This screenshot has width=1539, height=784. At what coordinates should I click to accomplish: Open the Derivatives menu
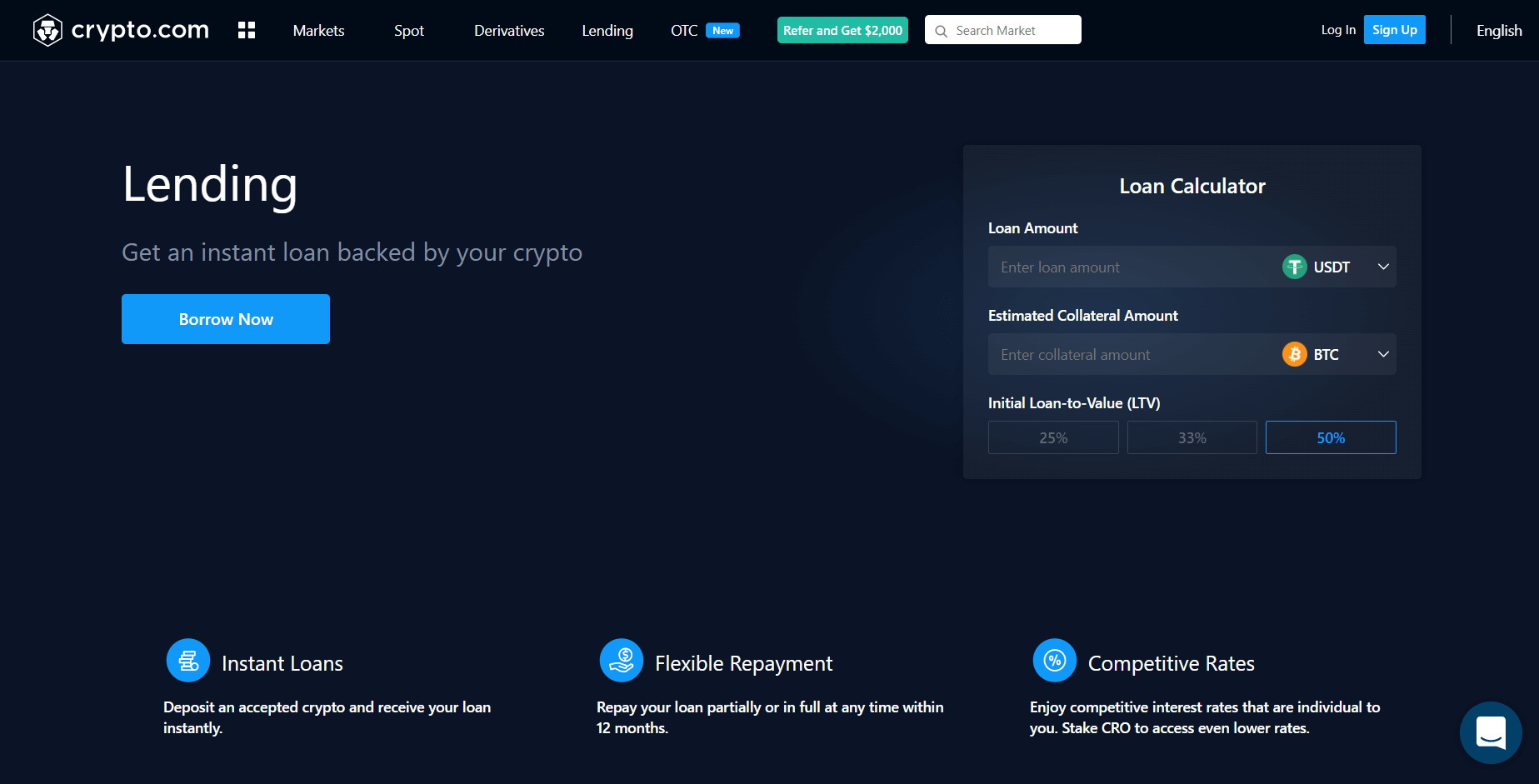[509, 31]
